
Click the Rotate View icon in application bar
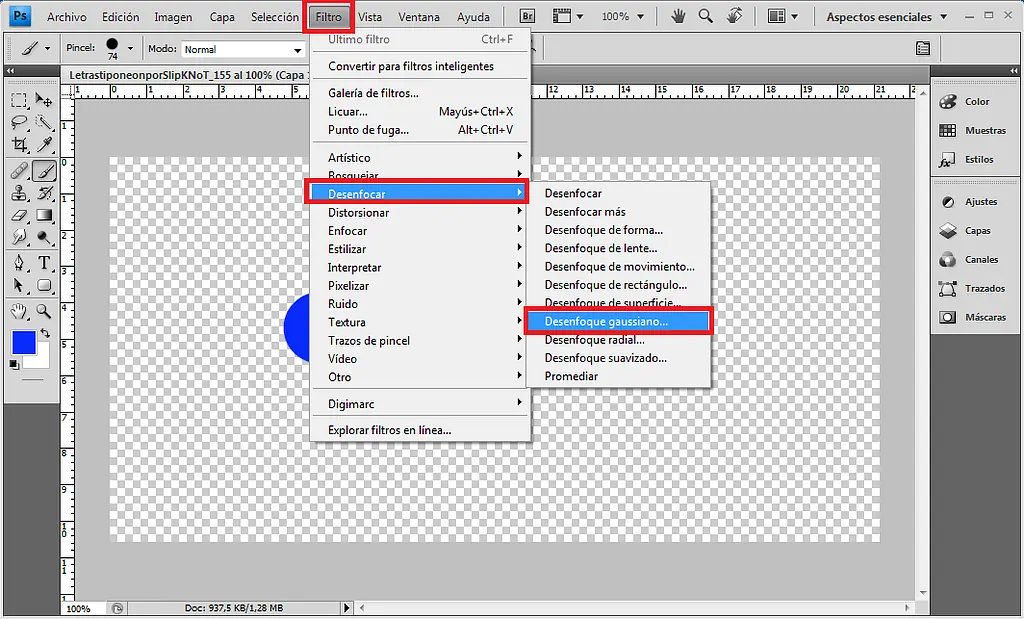(x=734, y=16)
